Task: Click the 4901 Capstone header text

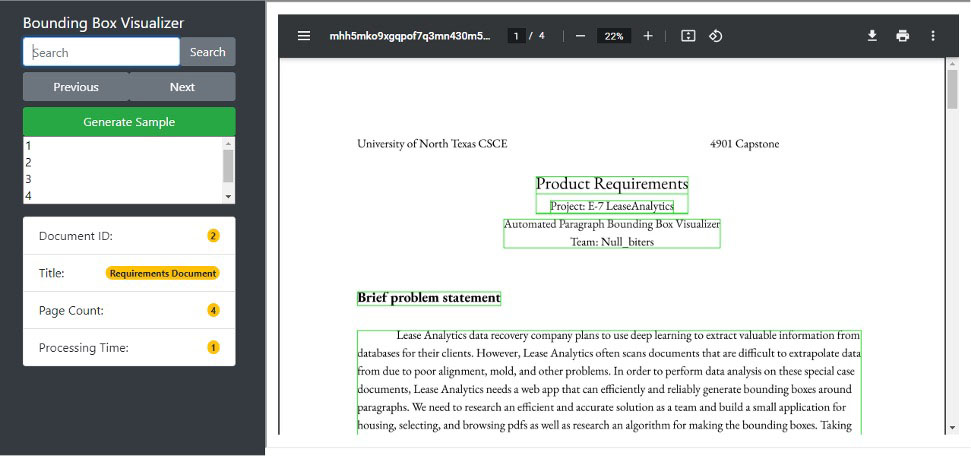Action: (x=744, y=144)
